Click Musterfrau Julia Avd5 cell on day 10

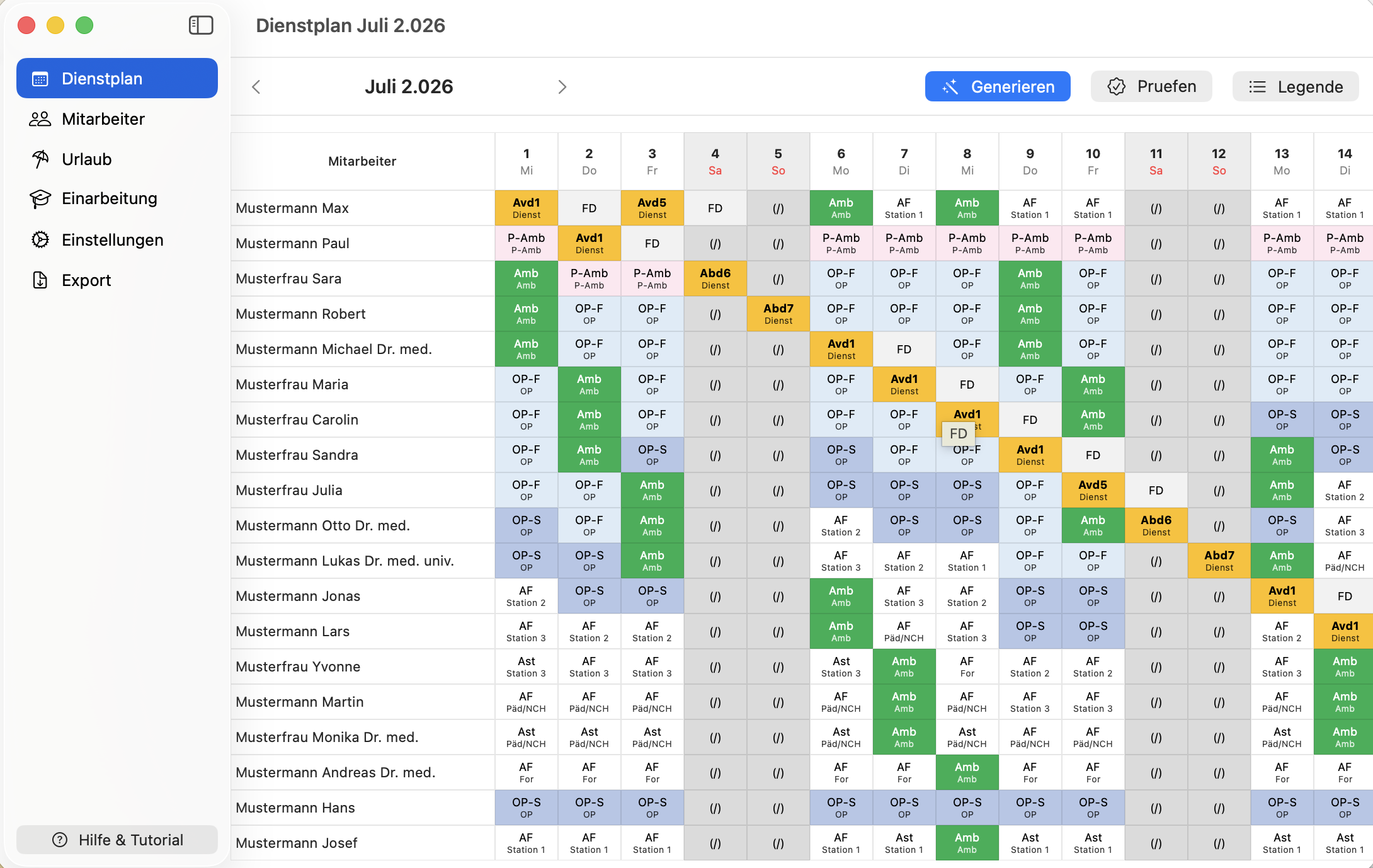click(x=1093, y=490)
